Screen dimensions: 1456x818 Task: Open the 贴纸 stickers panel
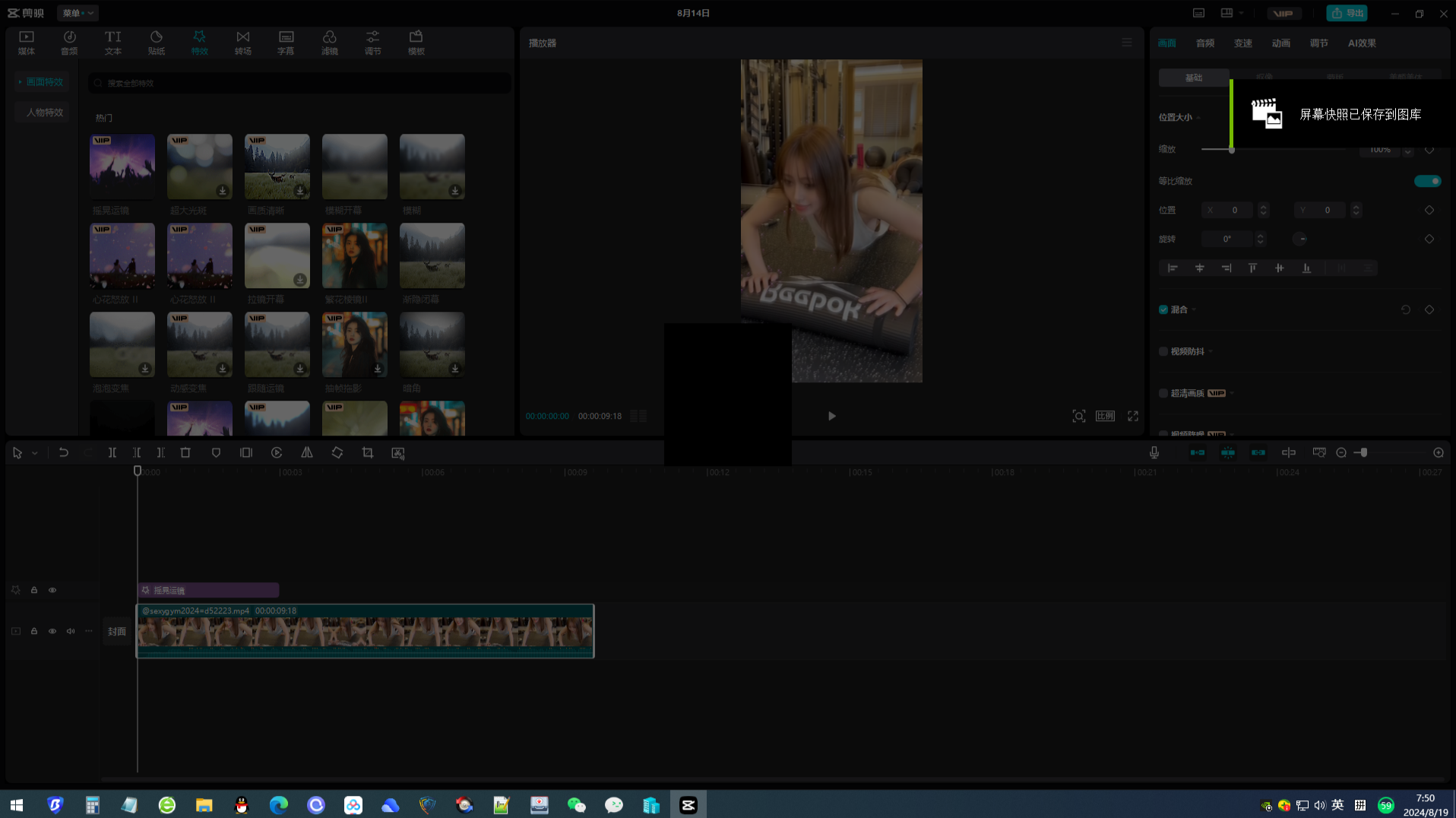tap(156, 43)
